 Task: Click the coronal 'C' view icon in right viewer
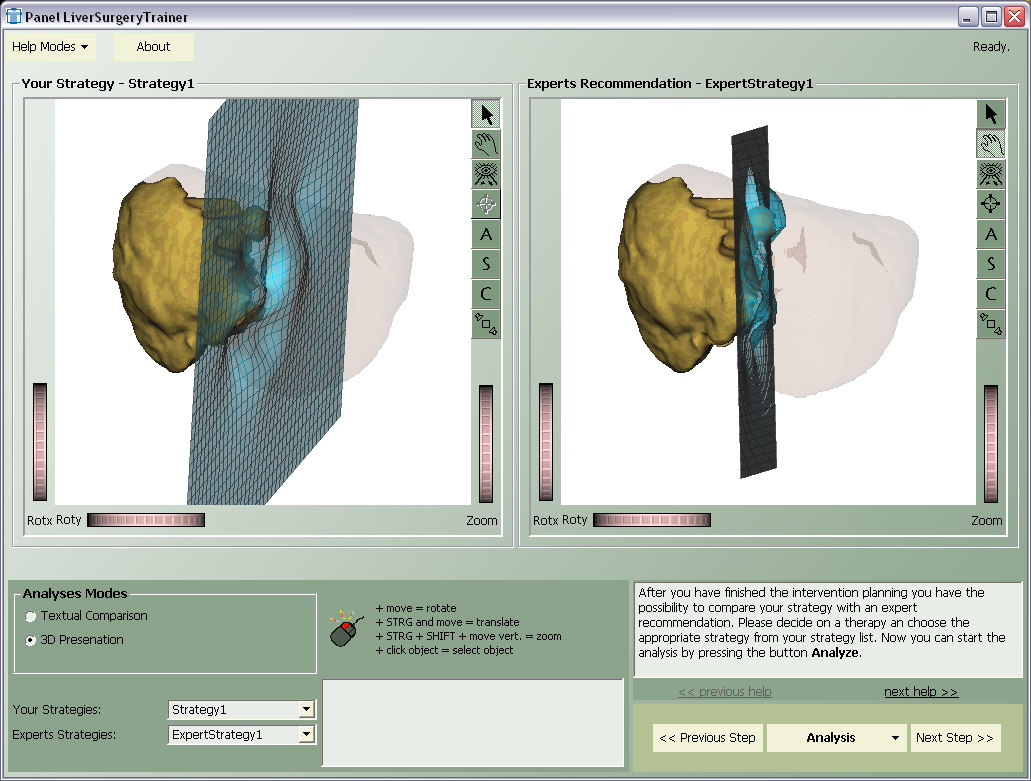pyautogui.click(x=991, y=294)
